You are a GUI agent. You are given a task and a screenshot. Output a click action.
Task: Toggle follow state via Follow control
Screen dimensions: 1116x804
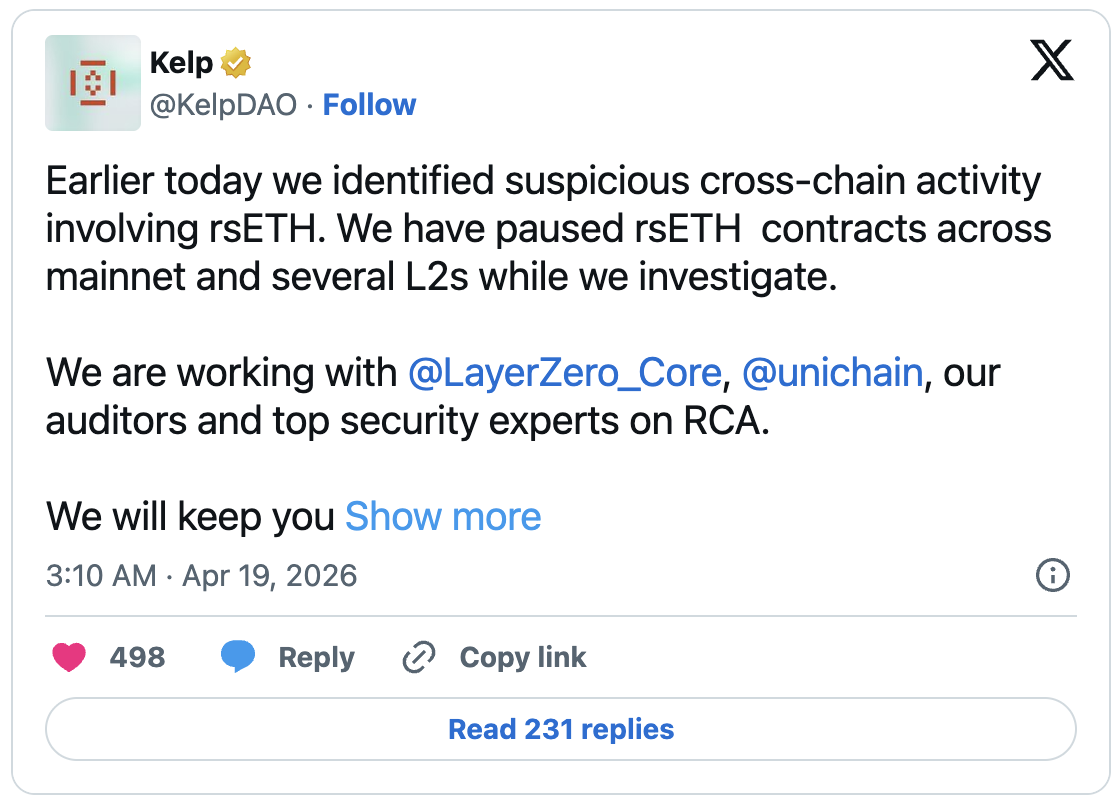(x=370, y=104)
